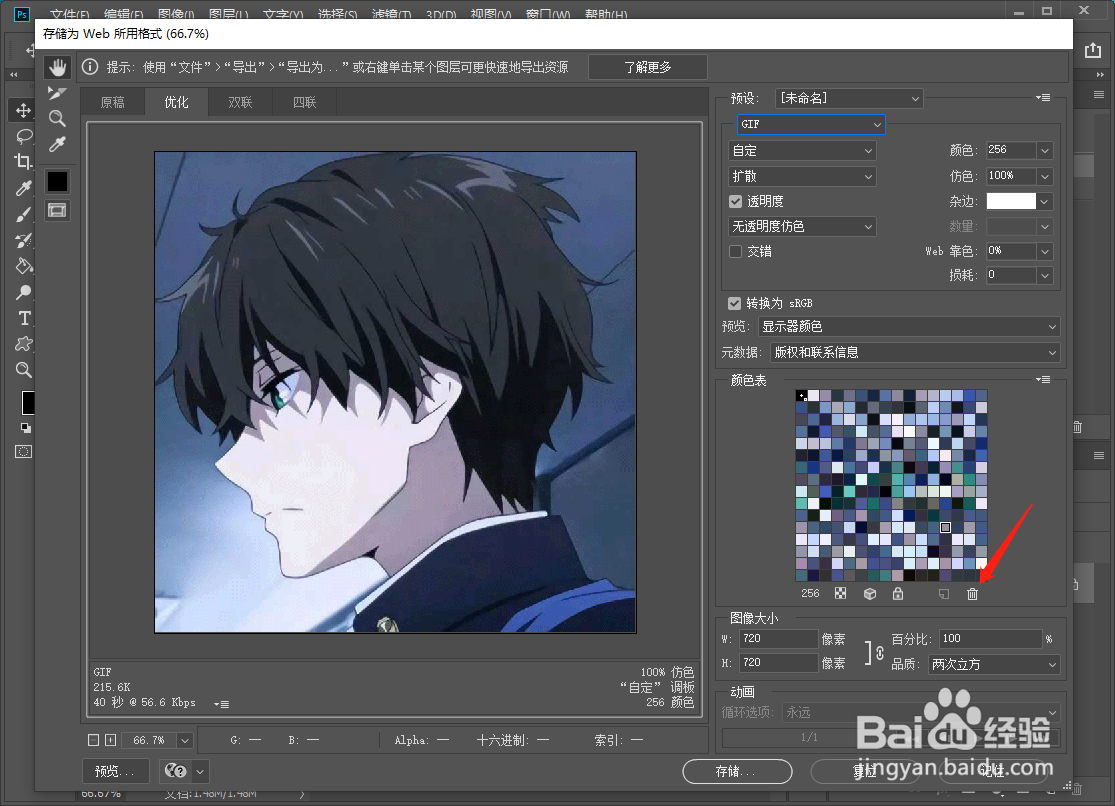Click the H height 720 field
The width and height of the screenshot is (1115, 806).
pos(778,662)
